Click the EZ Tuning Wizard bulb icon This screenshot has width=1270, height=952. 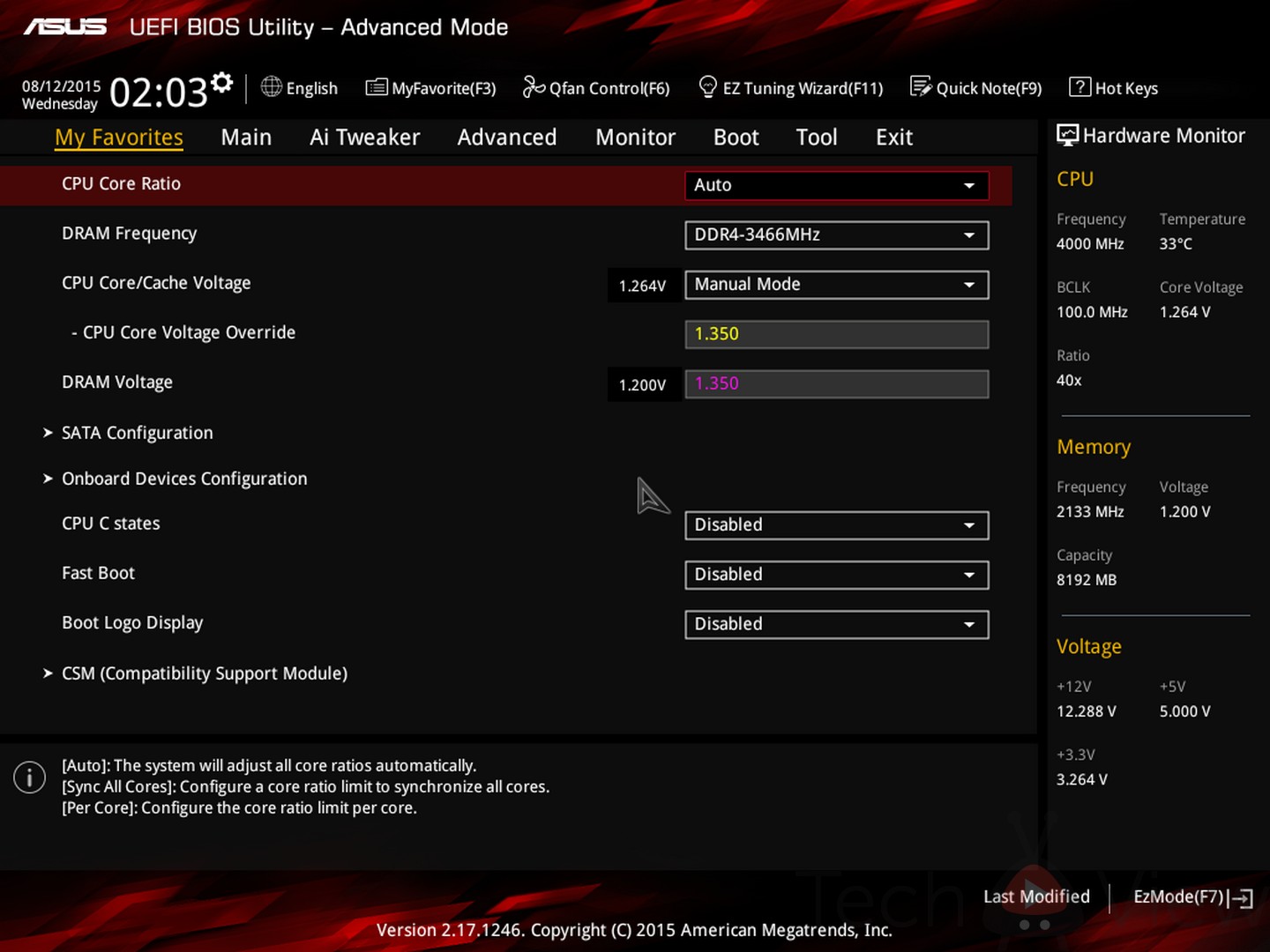coord(707,86)
